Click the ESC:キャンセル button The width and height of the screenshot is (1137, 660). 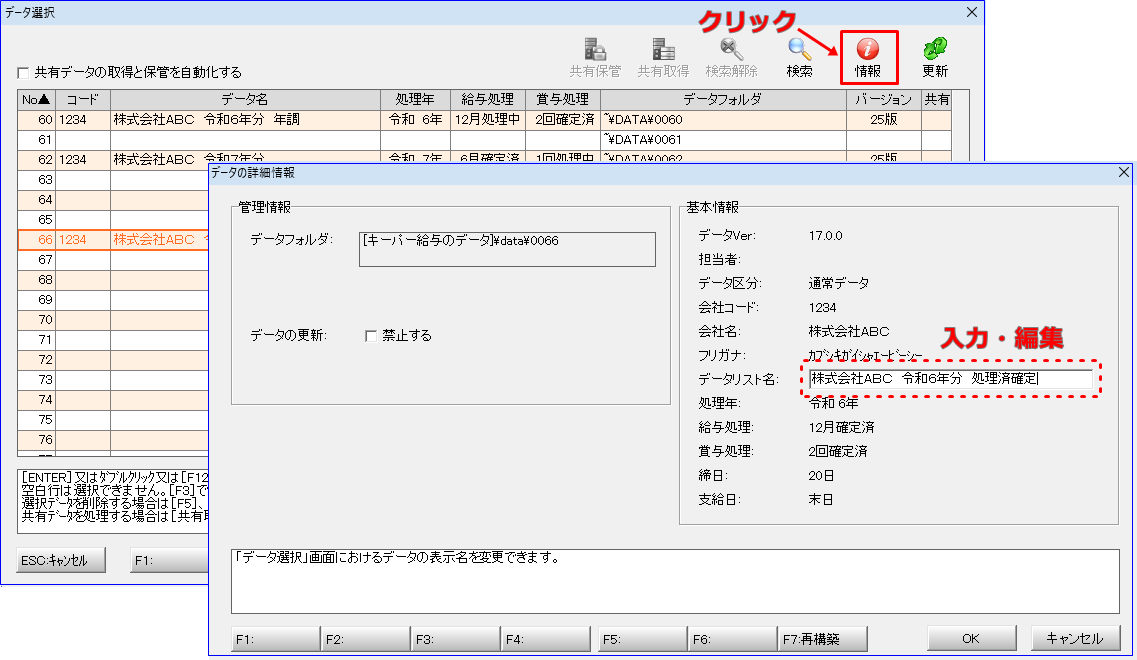(x=61, y=560)
